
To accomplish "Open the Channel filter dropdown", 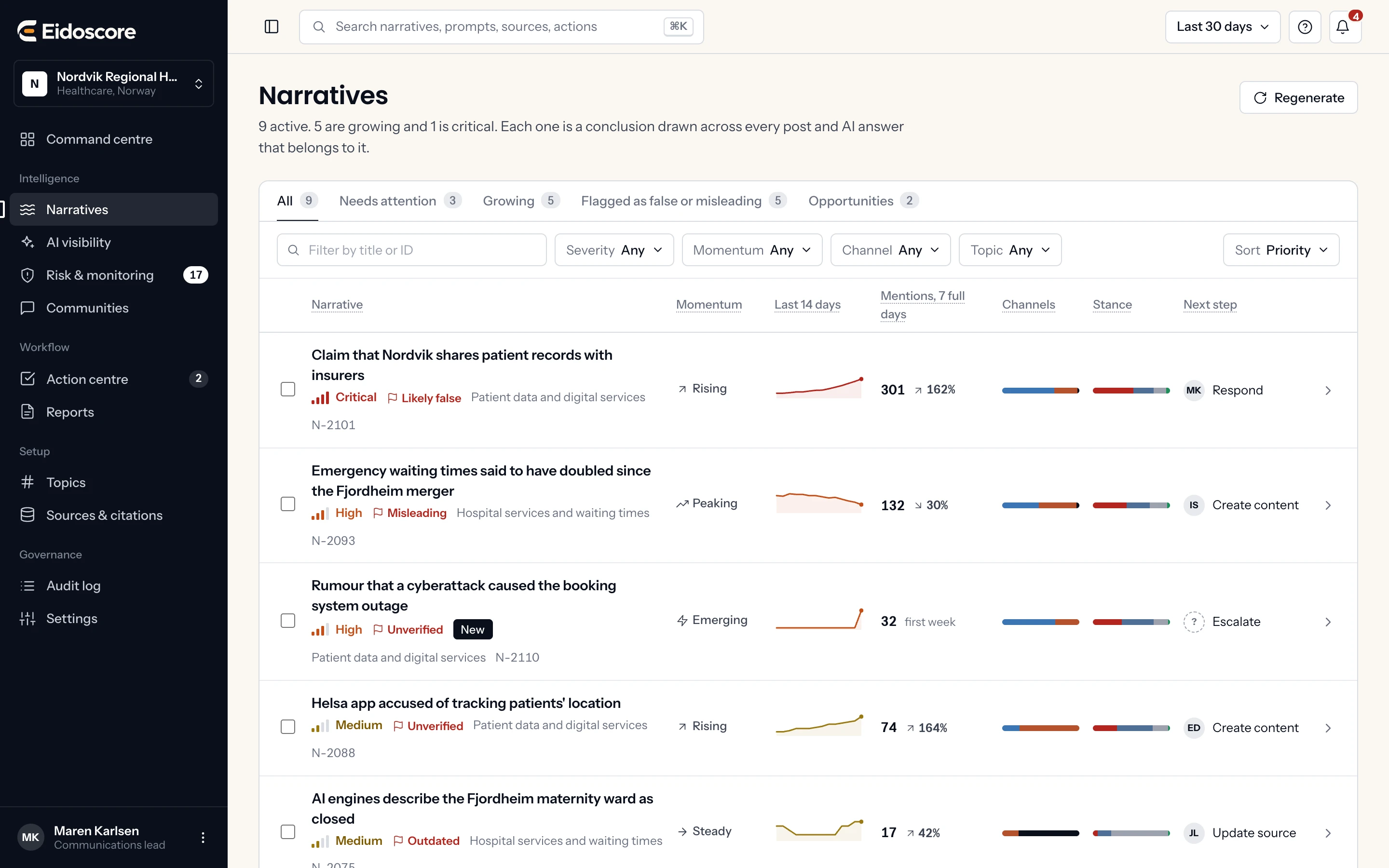I will [x=890, y=250].
